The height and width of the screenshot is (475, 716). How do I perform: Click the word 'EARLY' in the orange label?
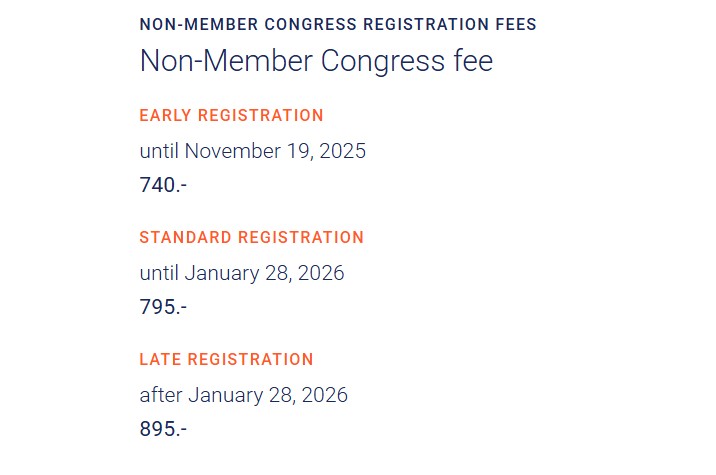pyautogui.click(x=163, y=116)
